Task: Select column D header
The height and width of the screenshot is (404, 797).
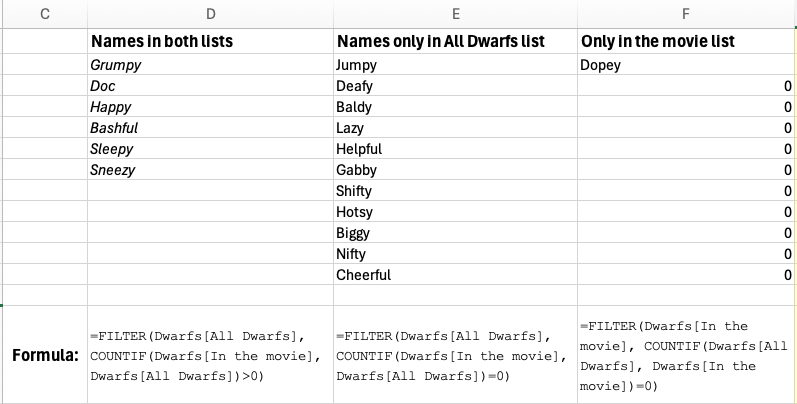Action: 210,13
